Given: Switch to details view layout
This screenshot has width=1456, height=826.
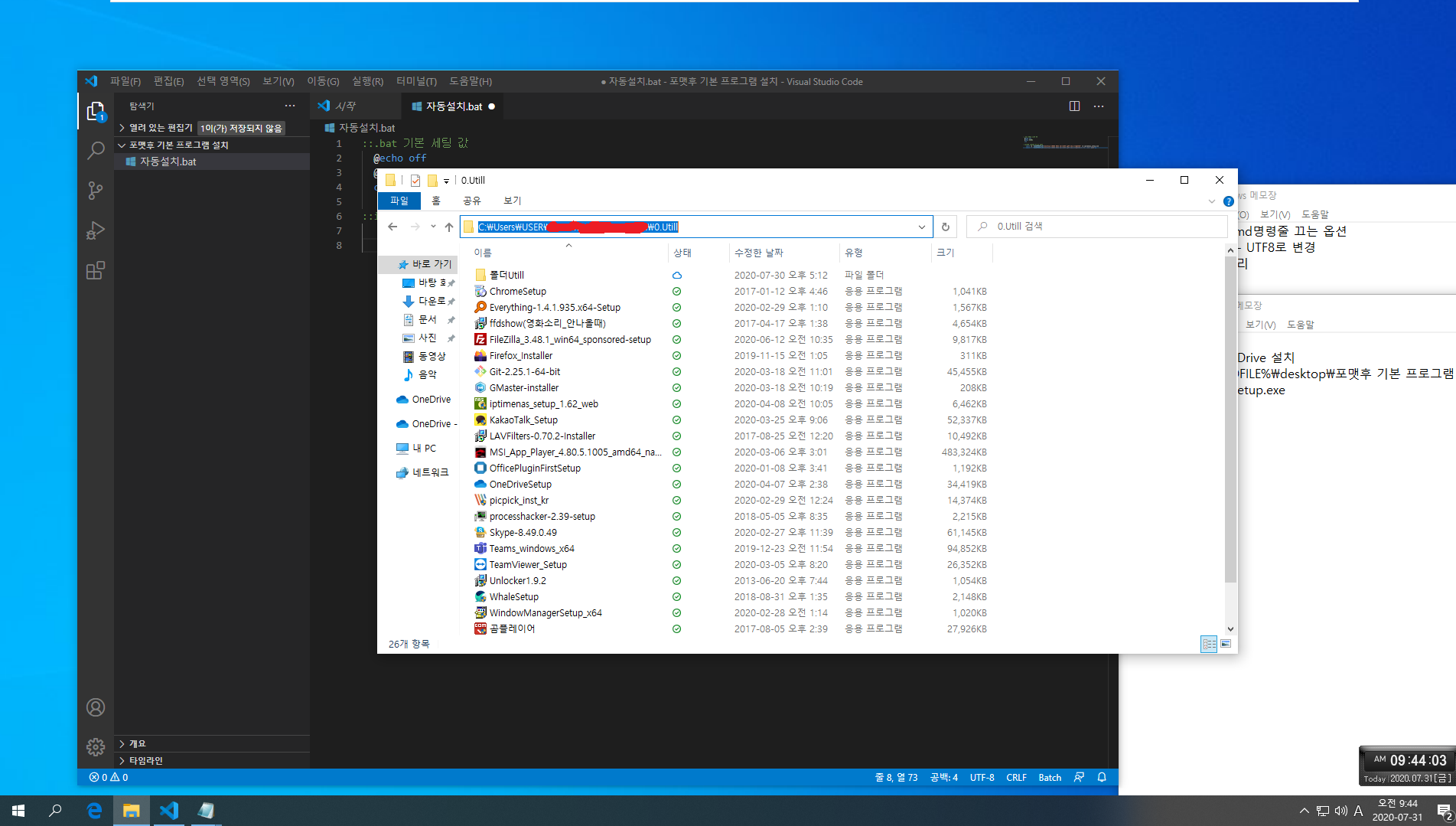Looking at the screenshot, I should click(1209, 645).
